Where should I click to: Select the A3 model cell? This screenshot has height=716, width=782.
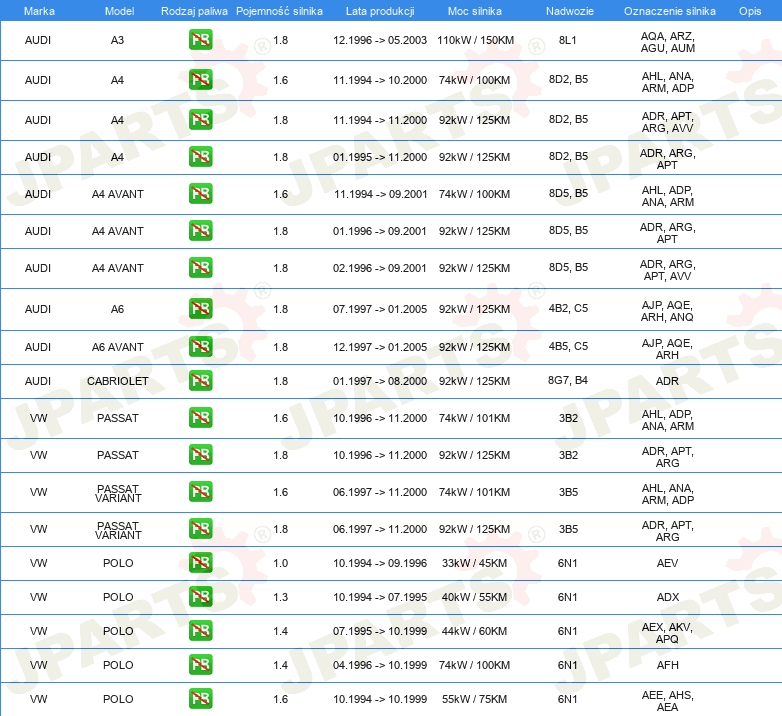click(x=117, y=40)
